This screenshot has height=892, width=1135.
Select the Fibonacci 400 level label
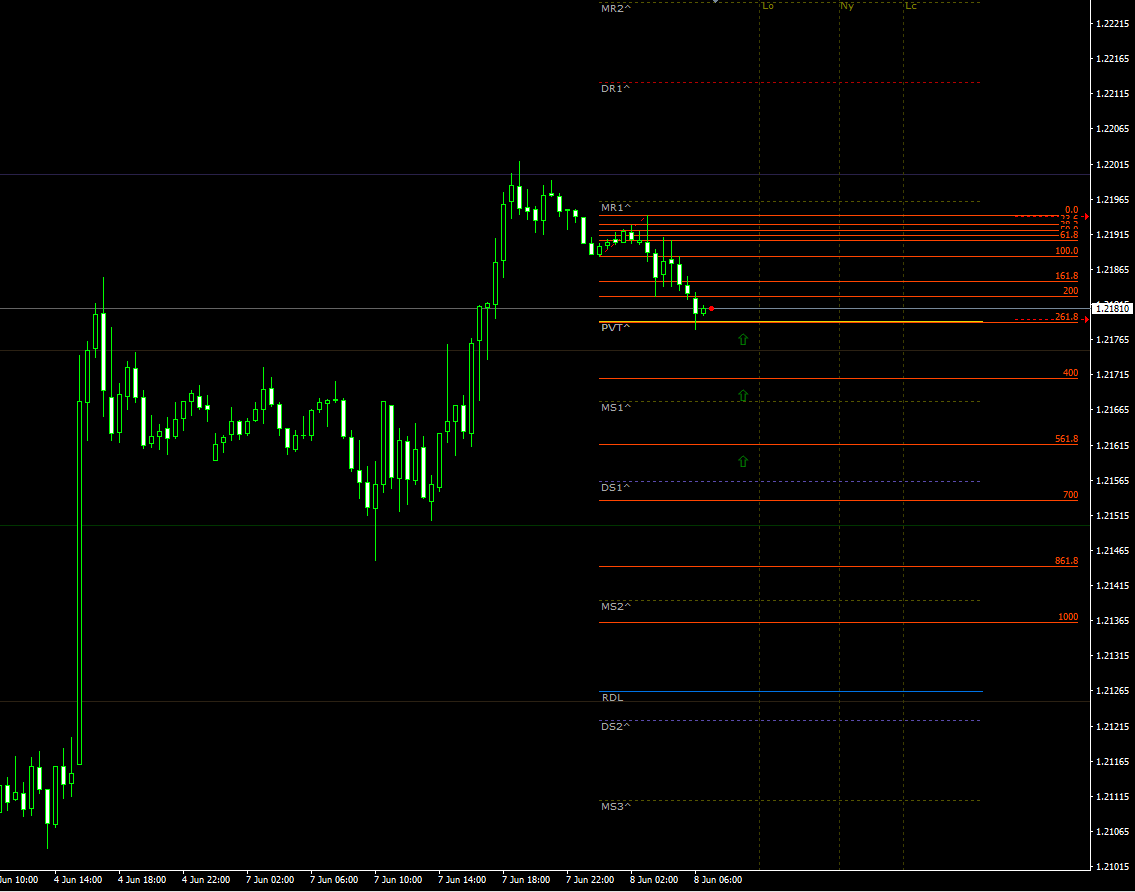(x=1070, y=373)
